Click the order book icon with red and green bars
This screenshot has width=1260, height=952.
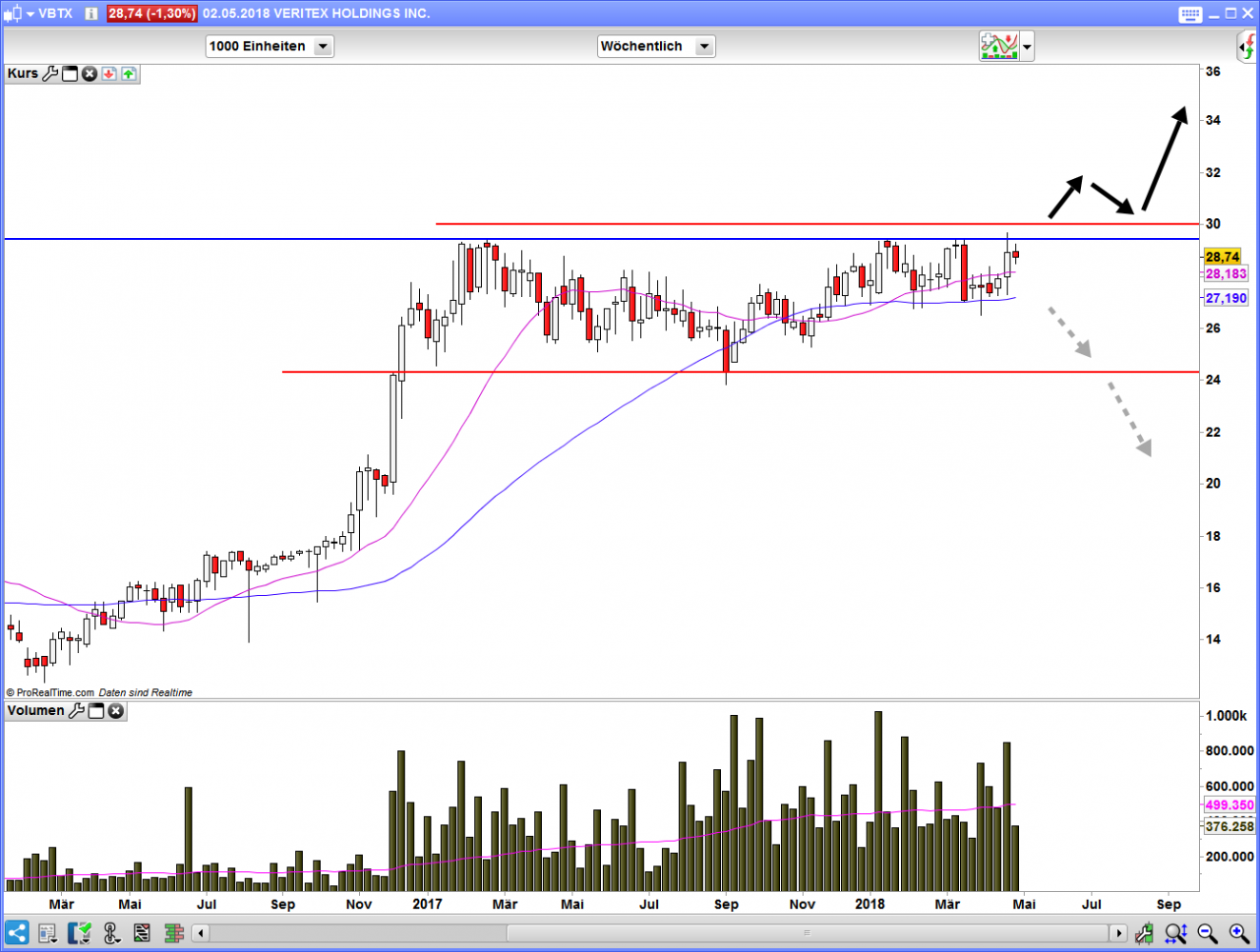(x=173, y=933)
